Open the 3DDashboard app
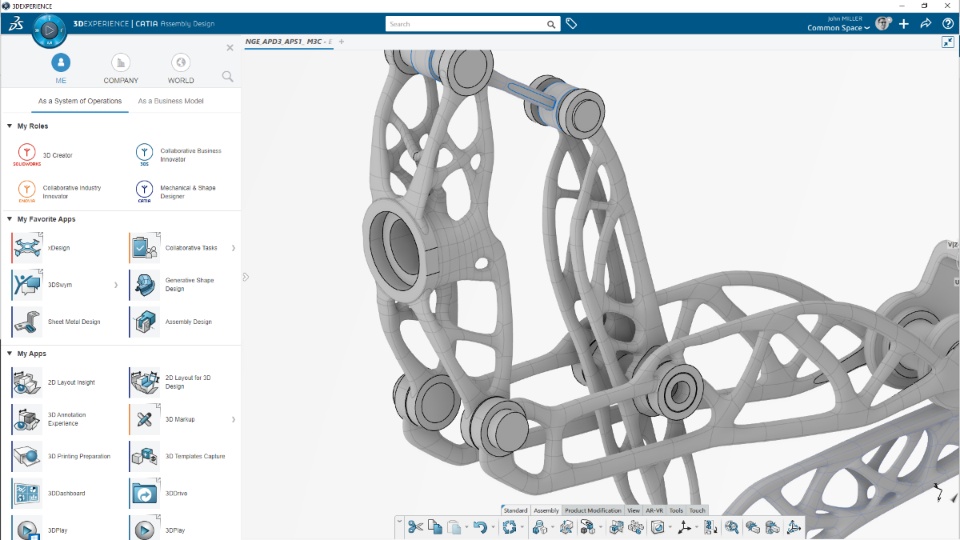Screen dimensions: 960x540 click(x=27, y=493)
